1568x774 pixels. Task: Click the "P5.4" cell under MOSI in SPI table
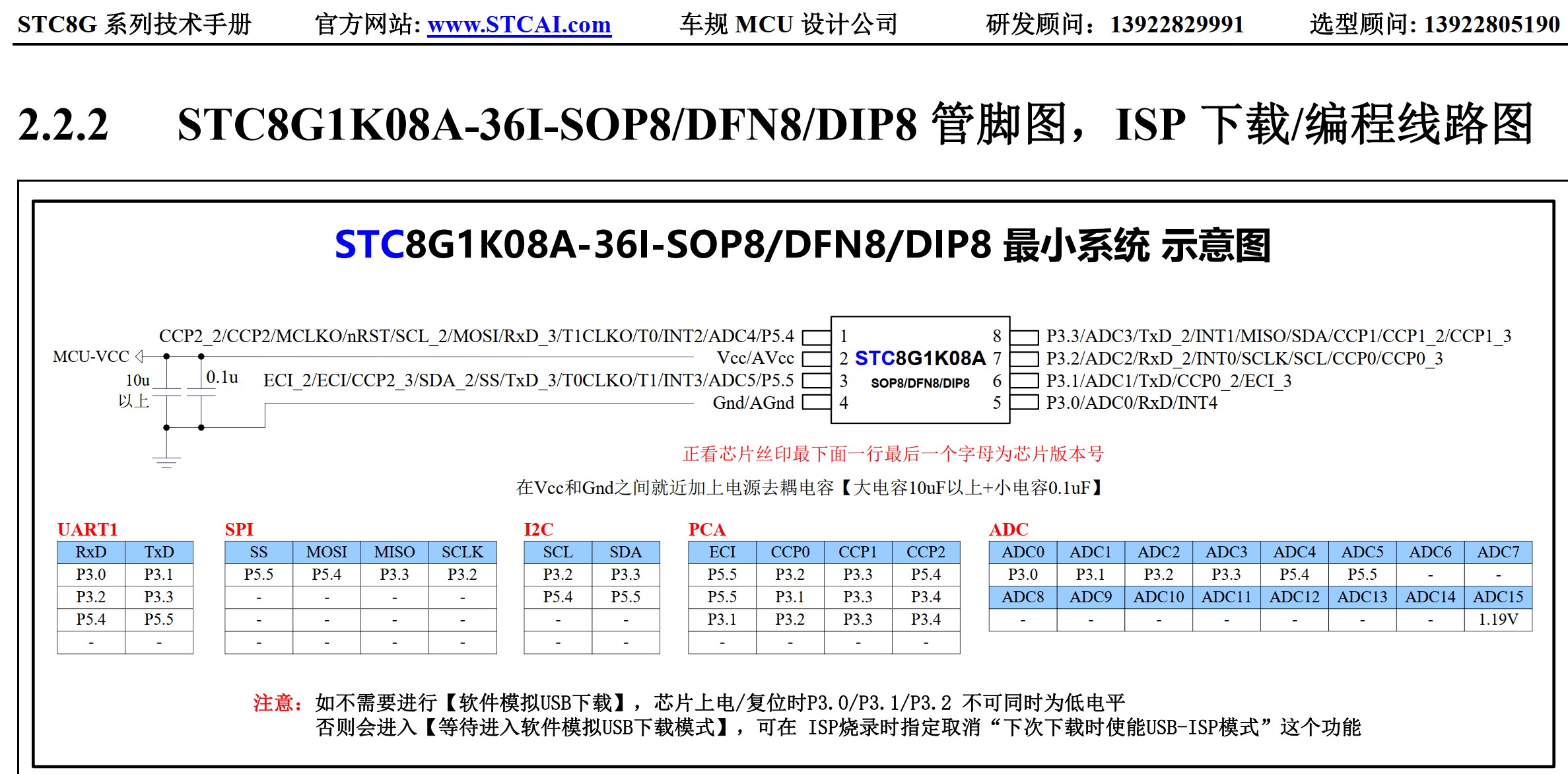(327, 575)
